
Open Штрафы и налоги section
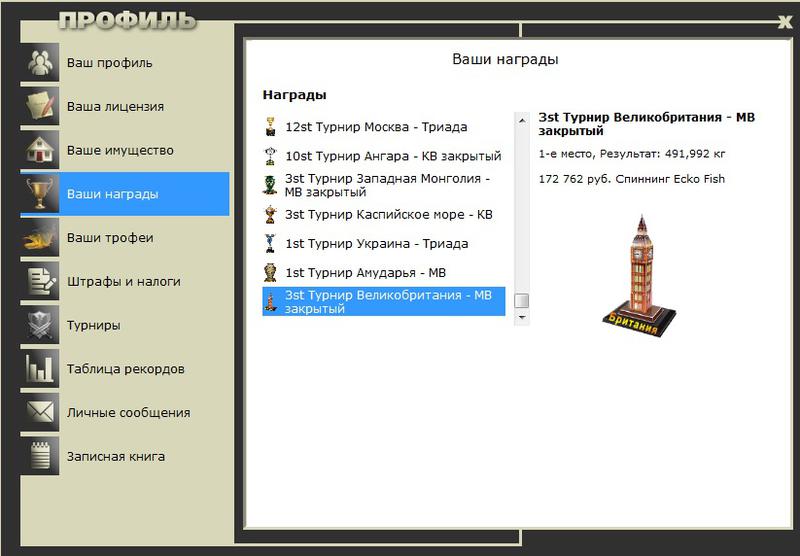click(124, 281)
